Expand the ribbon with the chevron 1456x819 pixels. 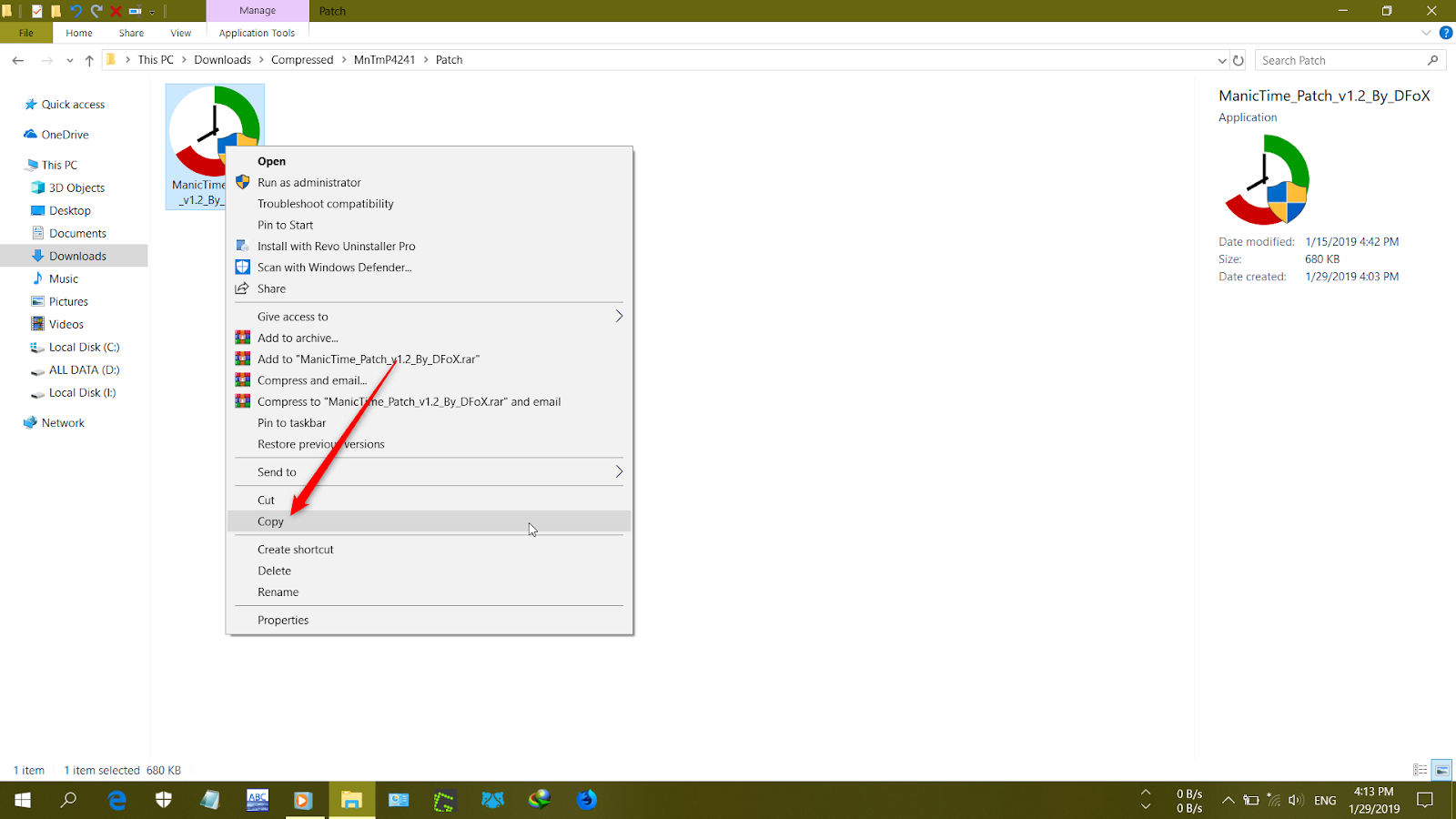coord(1426,33)
